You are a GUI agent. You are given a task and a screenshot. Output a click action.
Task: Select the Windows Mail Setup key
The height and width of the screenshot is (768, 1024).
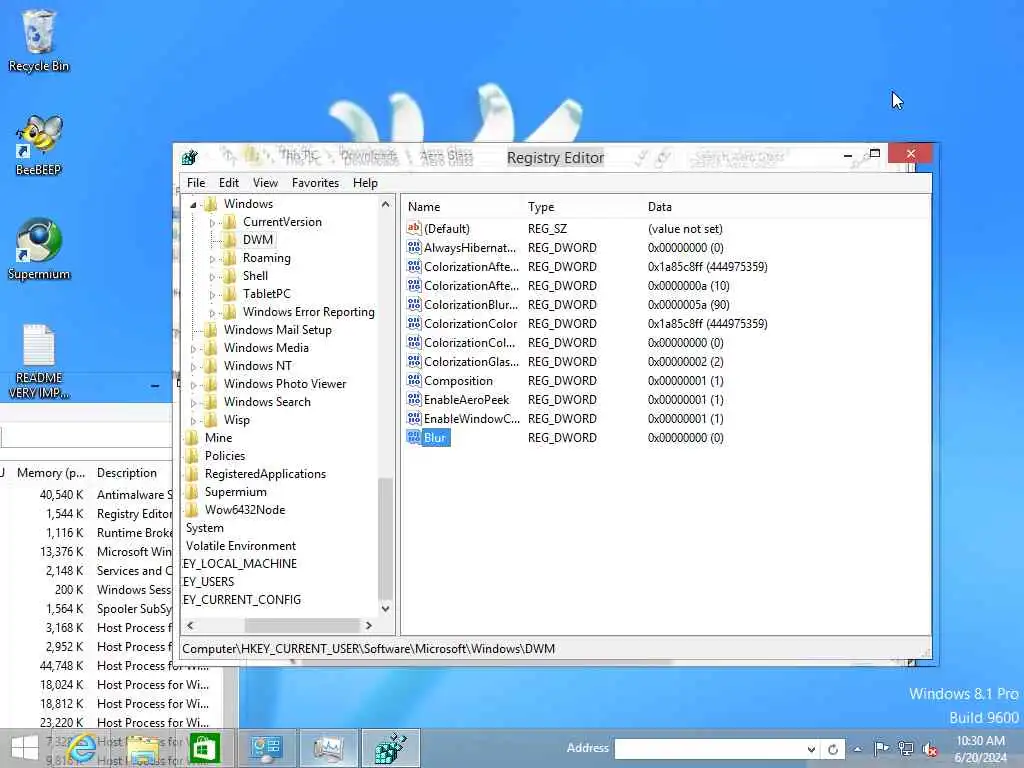tap(278, 330)
